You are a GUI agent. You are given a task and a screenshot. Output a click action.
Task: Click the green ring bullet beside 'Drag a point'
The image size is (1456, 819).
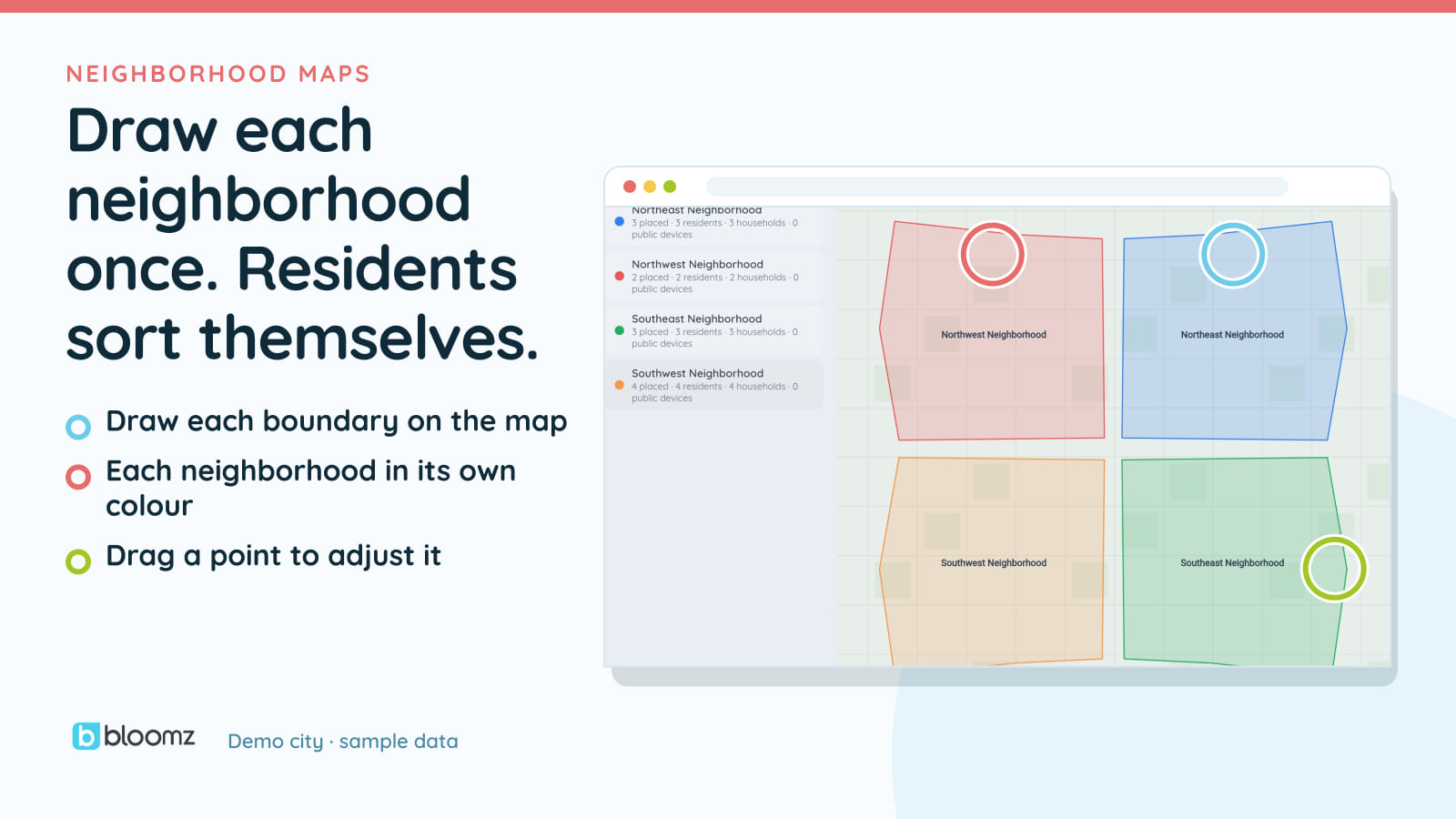[78, 561]
